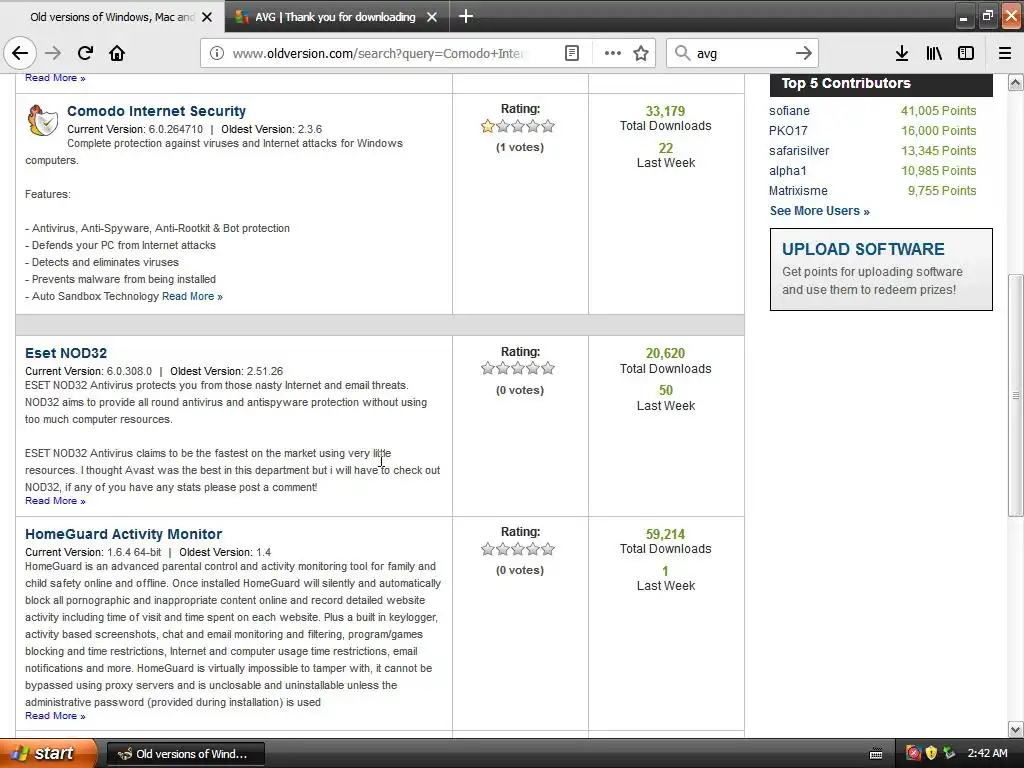Click the 41,005 Points value
This screenshot has height=768, width=1024.
(x=938, y=111)
